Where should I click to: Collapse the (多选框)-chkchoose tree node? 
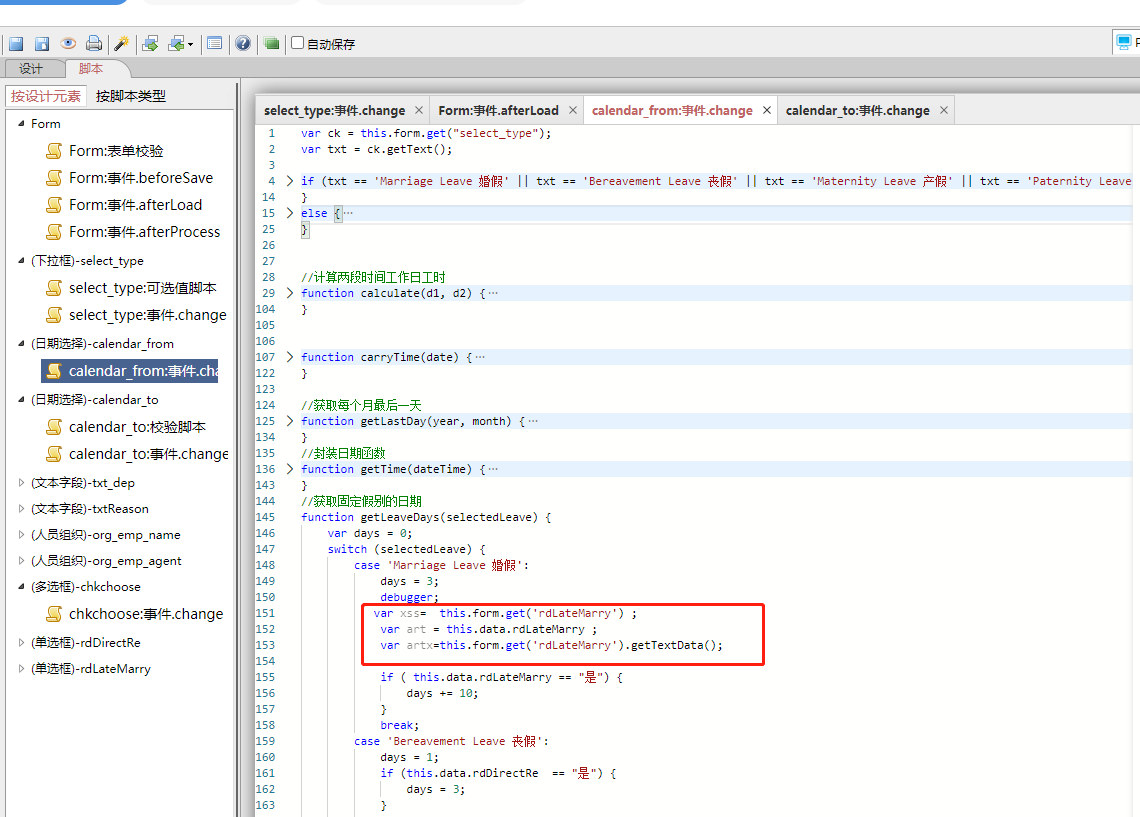click(22, 587)
